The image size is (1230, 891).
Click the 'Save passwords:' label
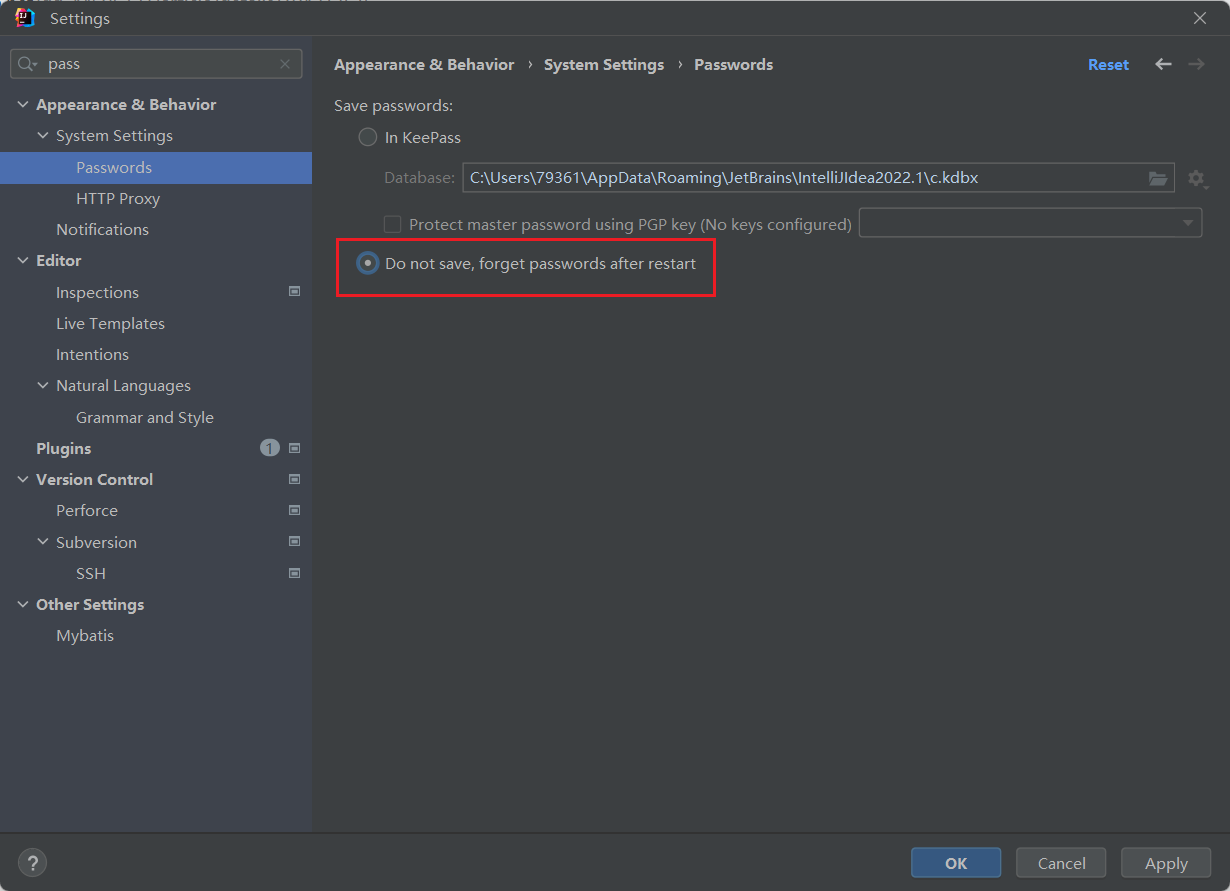point(394,105)
